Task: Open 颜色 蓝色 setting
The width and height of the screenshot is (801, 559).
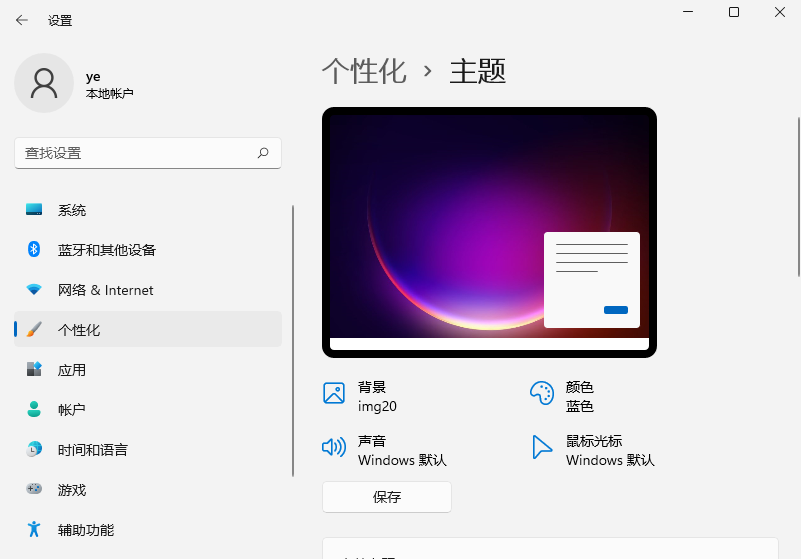Action: [562, 396]
